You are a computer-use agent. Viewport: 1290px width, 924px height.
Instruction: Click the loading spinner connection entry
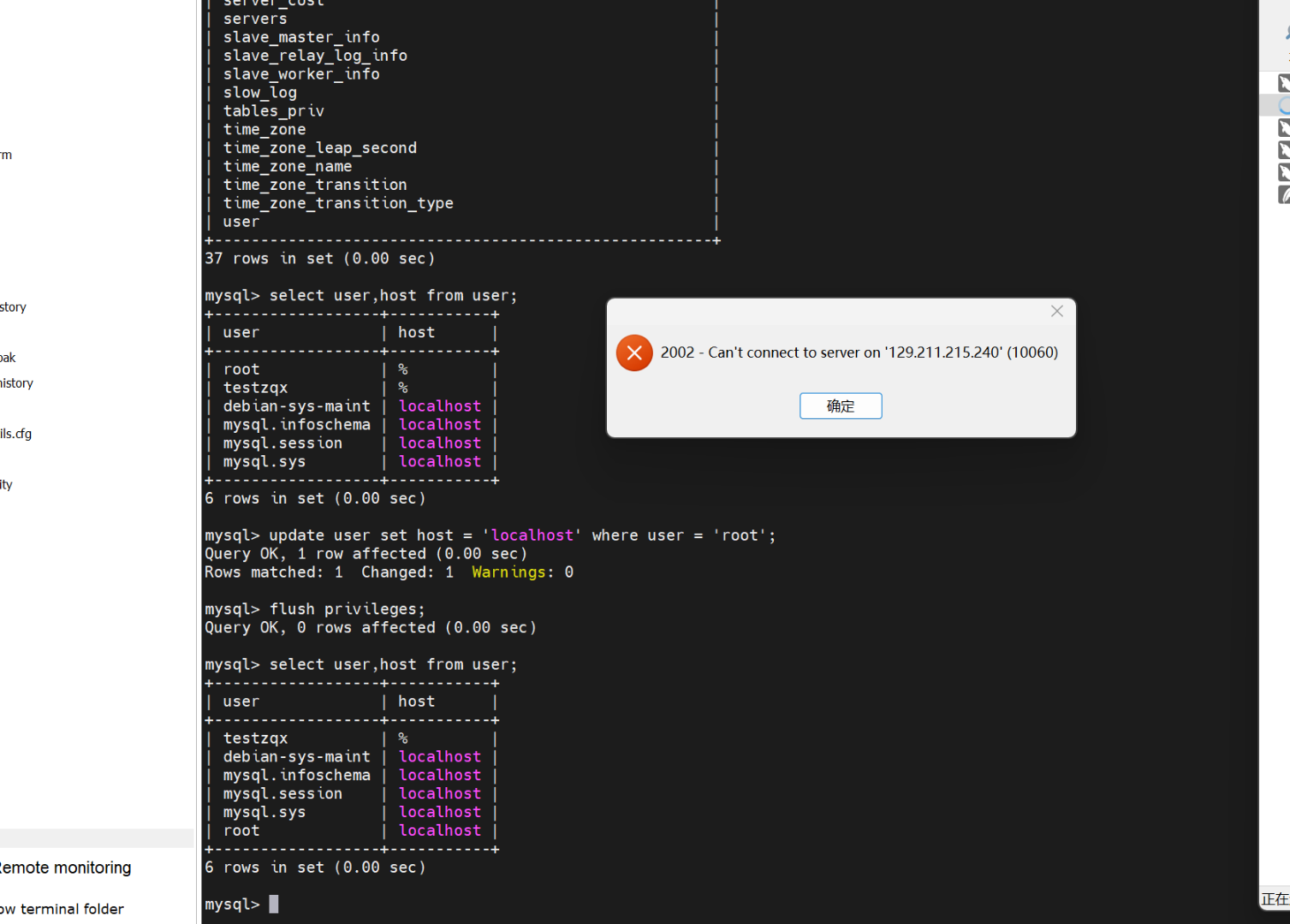1283,105
